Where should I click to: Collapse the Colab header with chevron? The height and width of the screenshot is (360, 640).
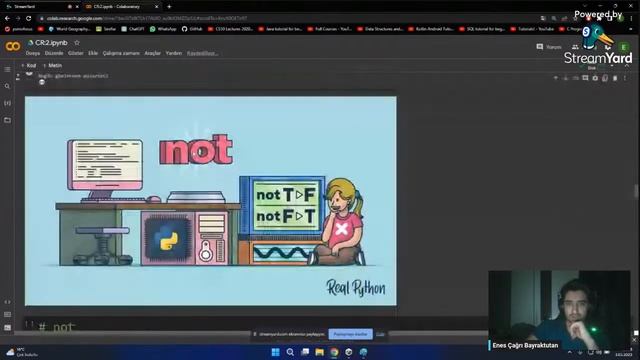point(627,65)
